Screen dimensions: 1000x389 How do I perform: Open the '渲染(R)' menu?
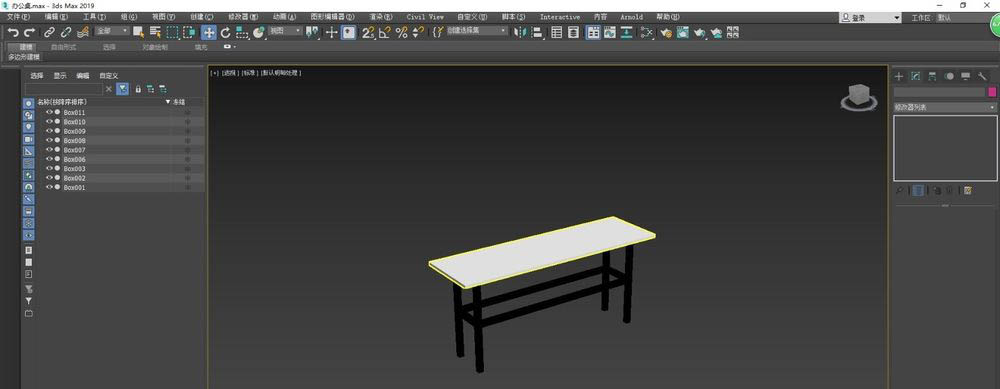tap(380, 17)
